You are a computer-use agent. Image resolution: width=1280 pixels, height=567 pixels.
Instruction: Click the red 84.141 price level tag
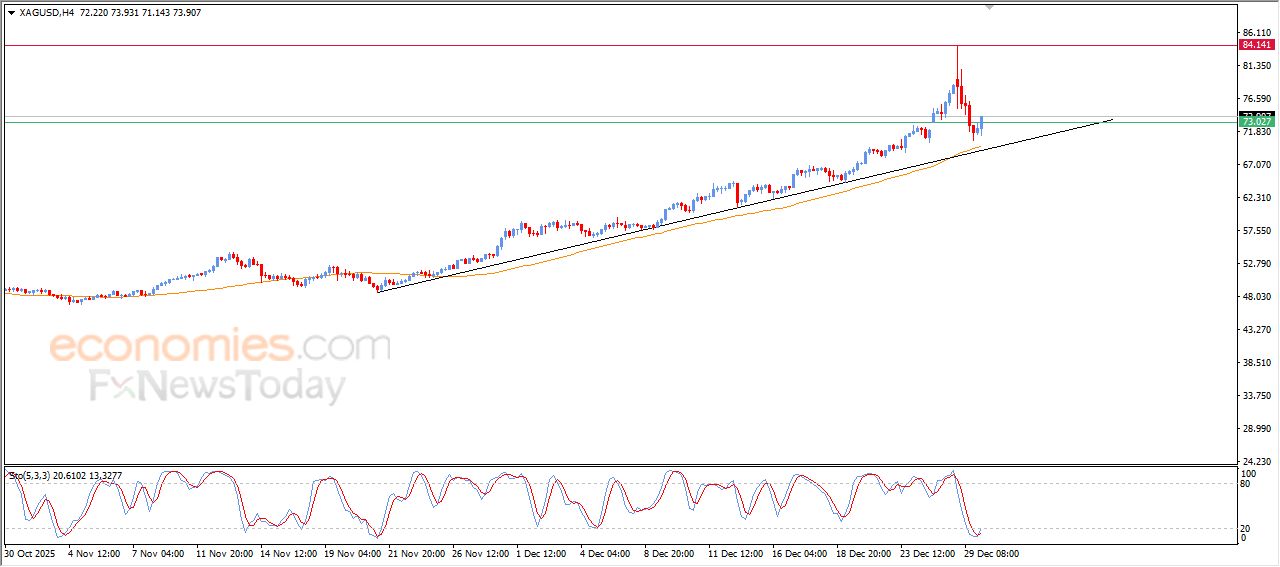pyautogui.click(x=1256, y=45)
